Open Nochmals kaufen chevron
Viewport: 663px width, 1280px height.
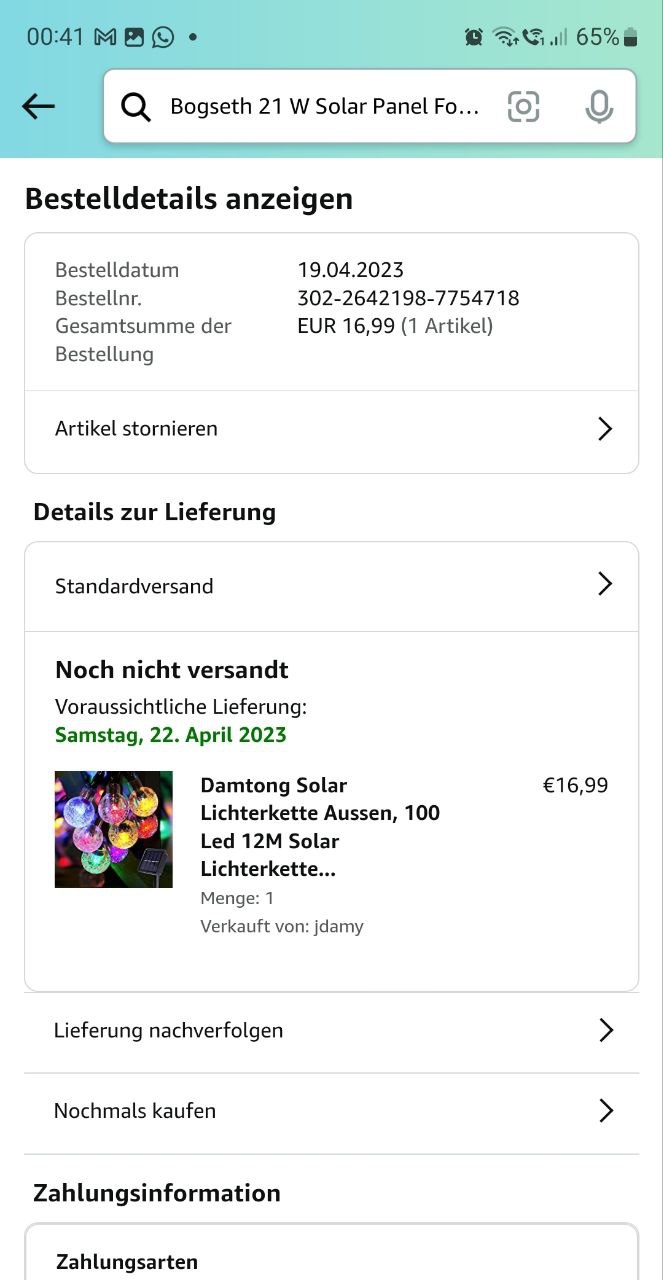[x=605, y=1110]
